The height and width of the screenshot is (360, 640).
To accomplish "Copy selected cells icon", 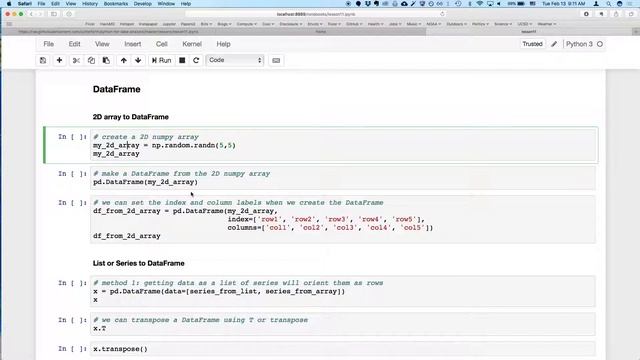I will coord(91,60).
